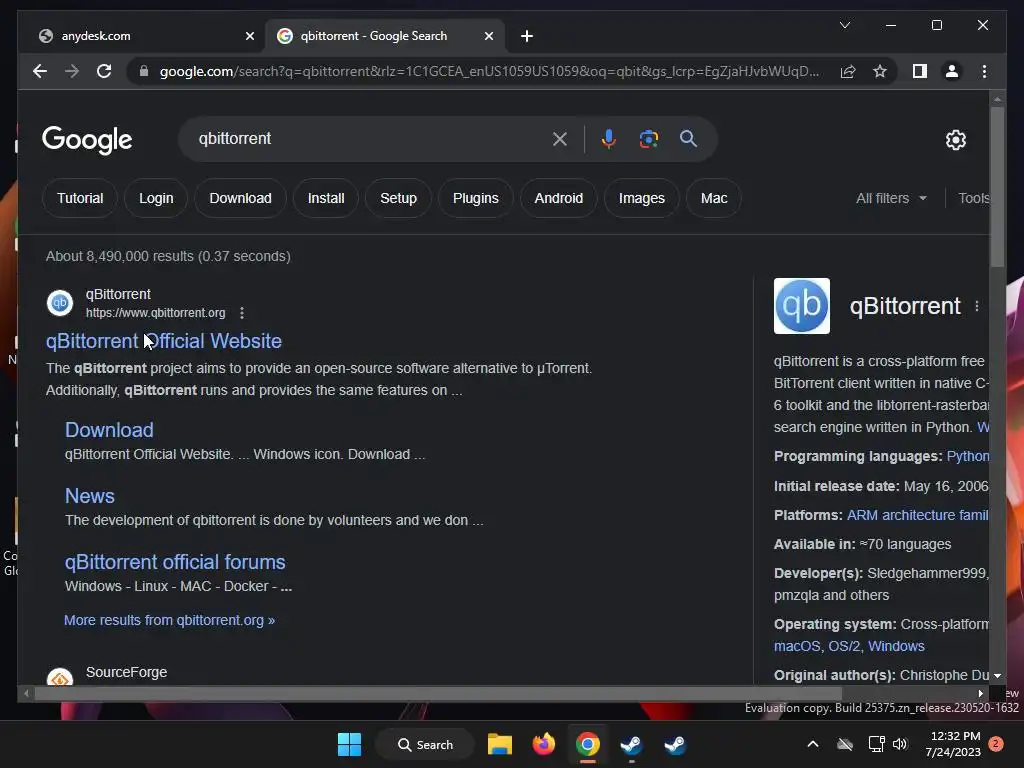The width and height of the screenshot is (1024, 768).
Task: Select qbittorrent Google Search tab
Action: (x=385, y=36)
